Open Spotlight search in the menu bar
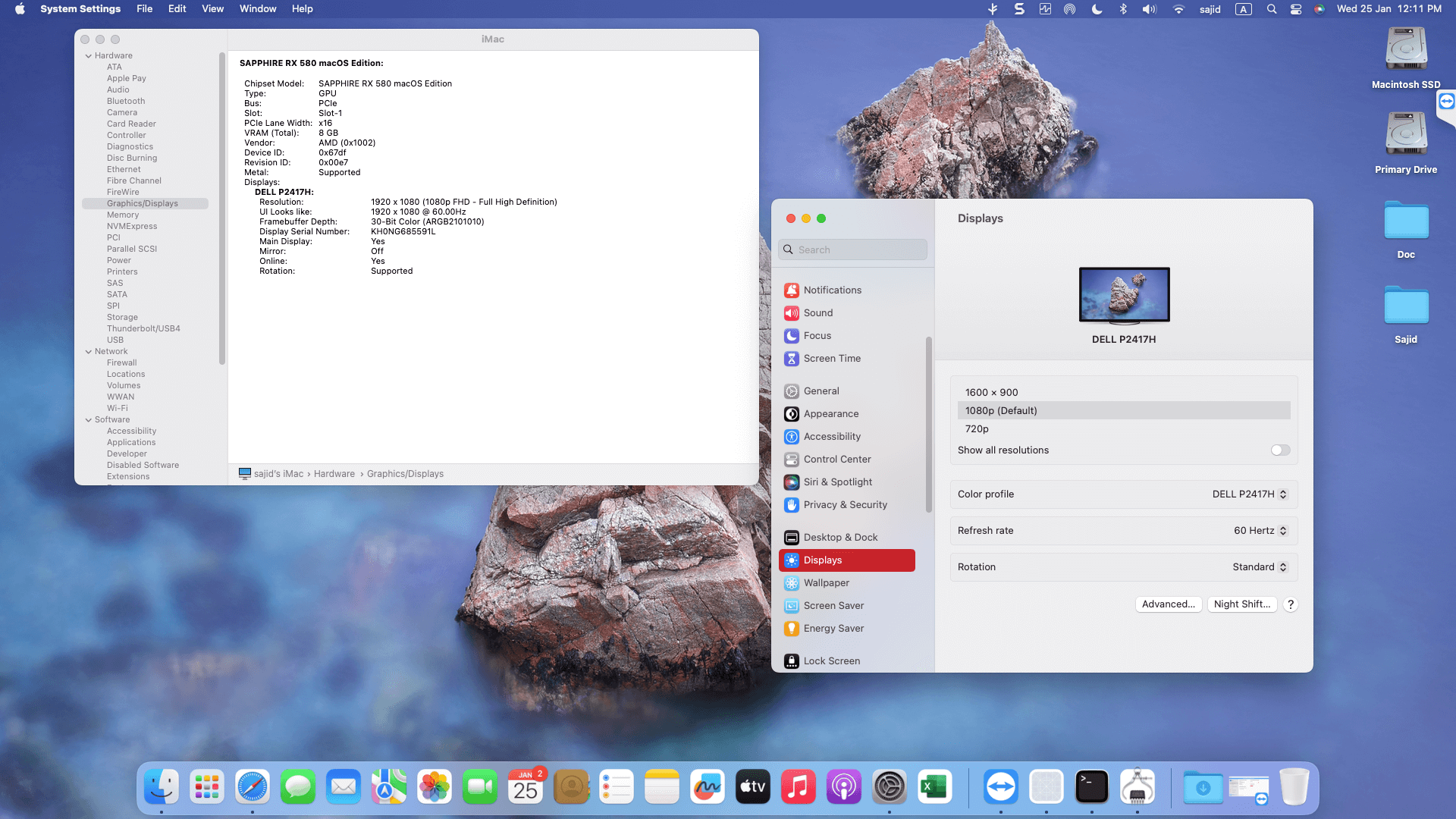Image resolution: width=1456 pixels, height=819 pixels. click(1272, 9)
